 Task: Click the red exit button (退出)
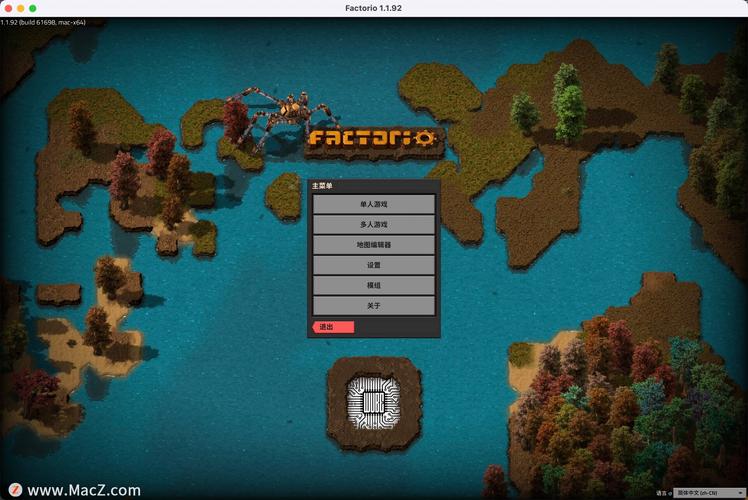tap(333, 327)
